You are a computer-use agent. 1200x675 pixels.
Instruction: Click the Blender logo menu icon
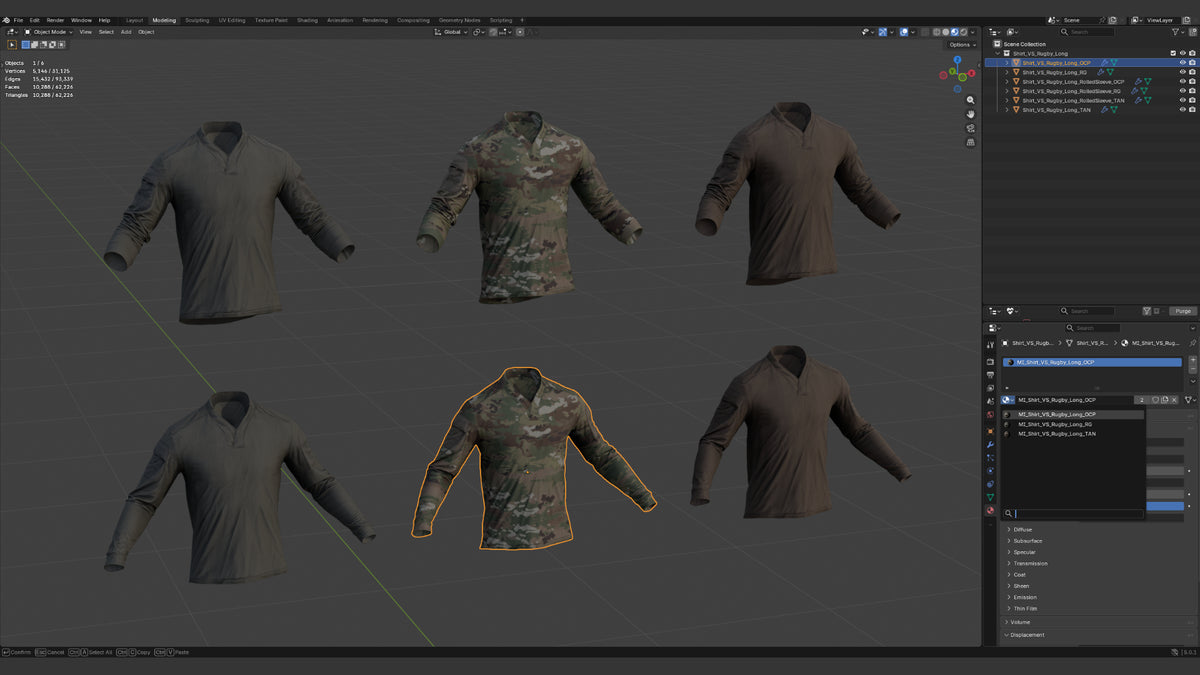click(x=7, y=20)
